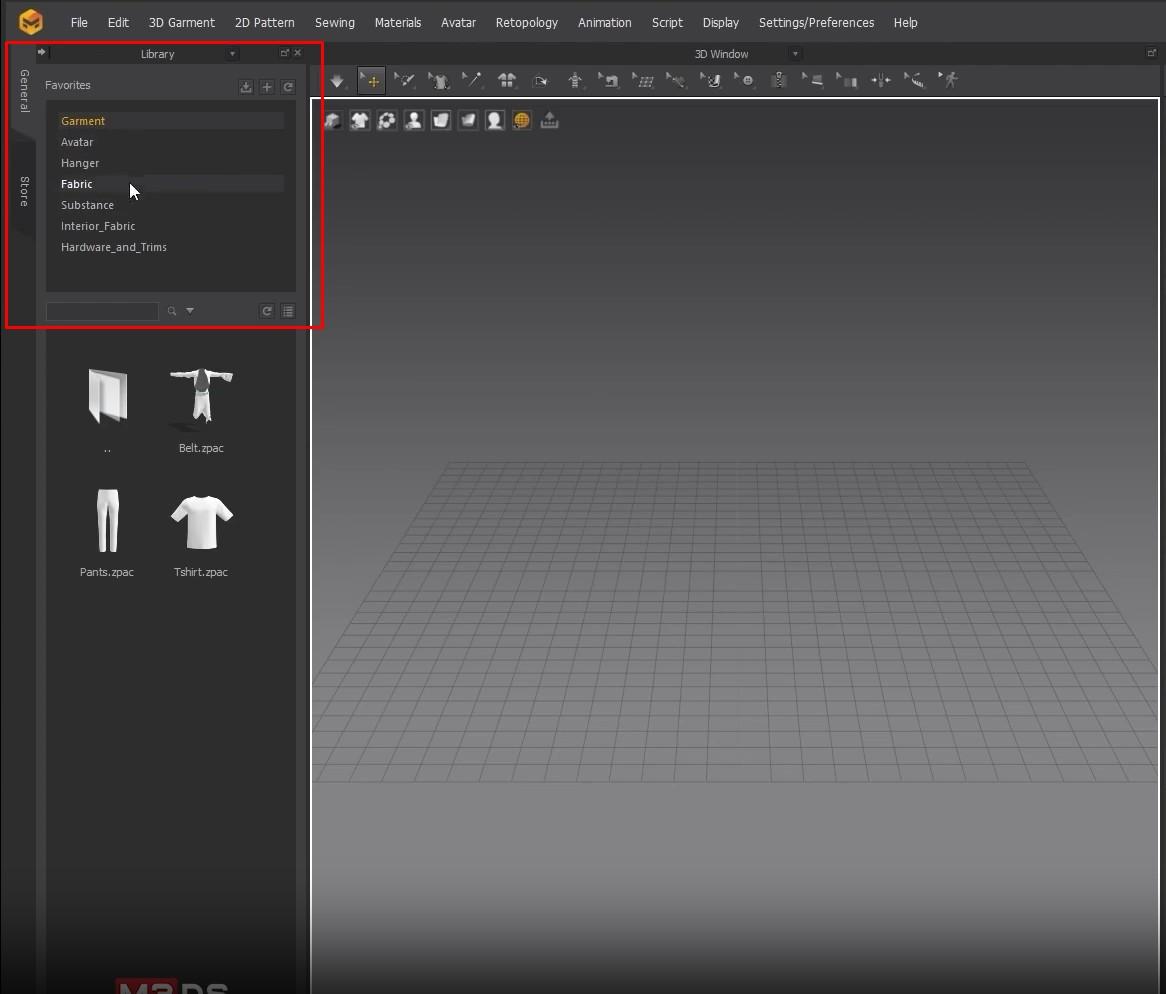This screenshot has width=1166, height=994.
Task: Switch to the Store side tab
Action: click(x=24, y=191)
